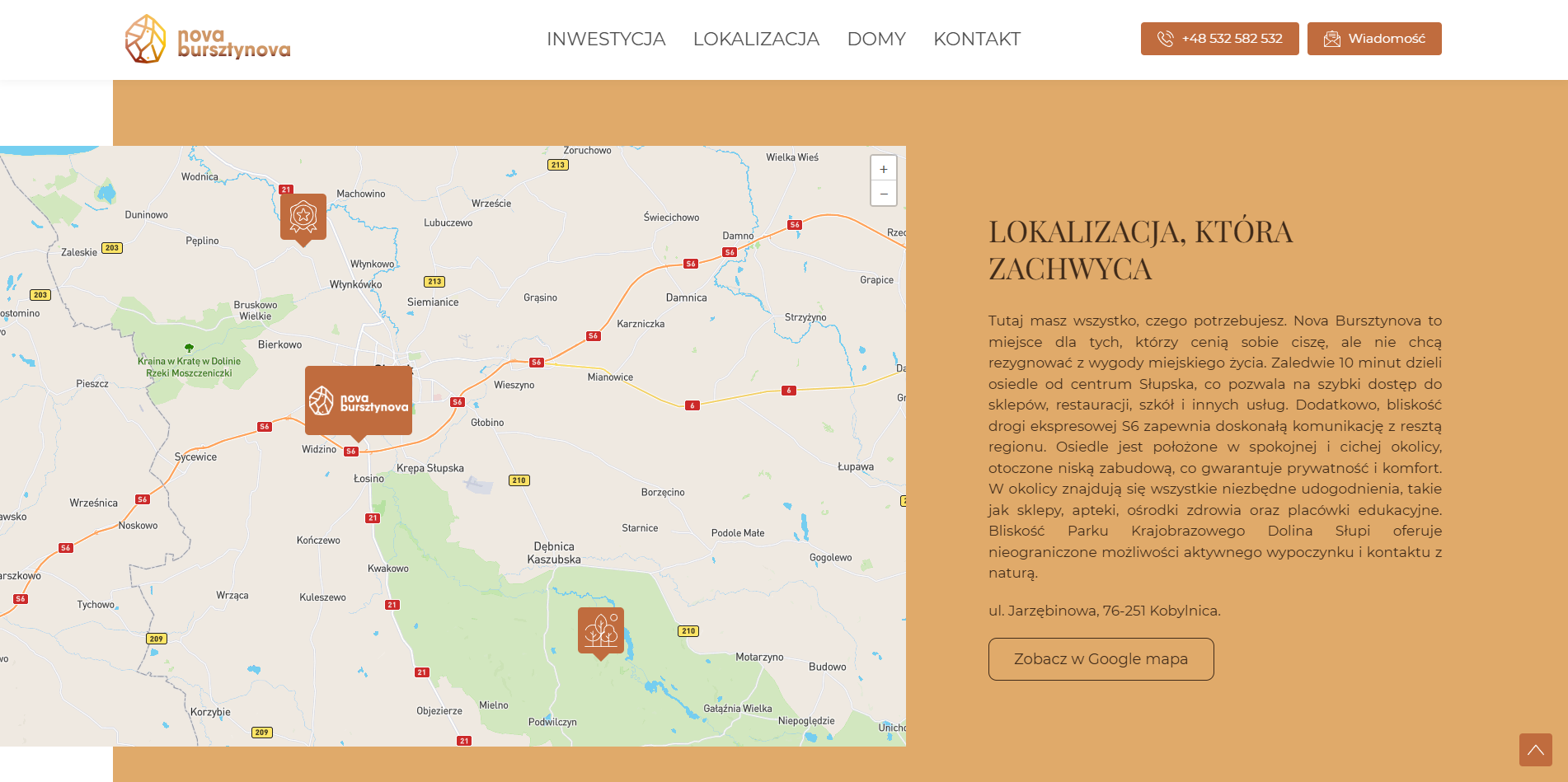This screenshot has height=782, width=1568.
Task: Click the Świecichowo town label on map
Action: [671, 218]
